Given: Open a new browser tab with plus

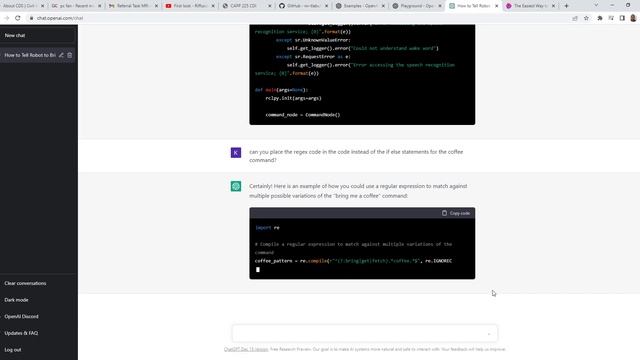Looking at the screenshot, I should coord(566,6).
